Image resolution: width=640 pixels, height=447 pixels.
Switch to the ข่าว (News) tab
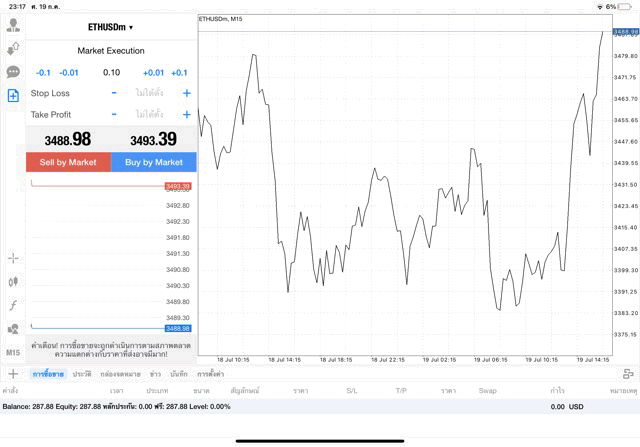154,373
